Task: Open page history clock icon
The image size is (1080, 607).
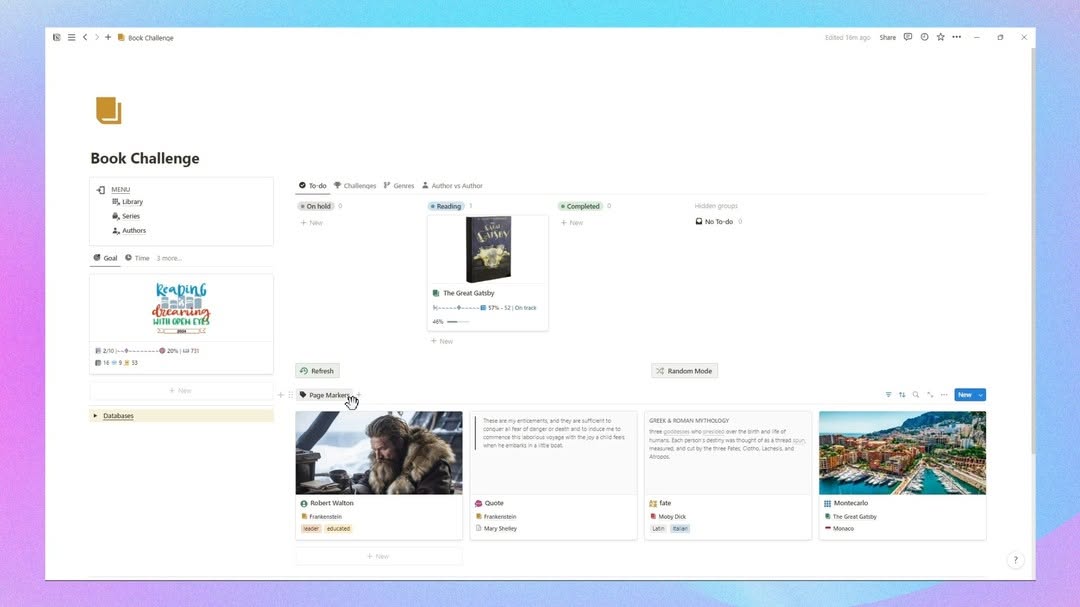Action: point(924,37)
